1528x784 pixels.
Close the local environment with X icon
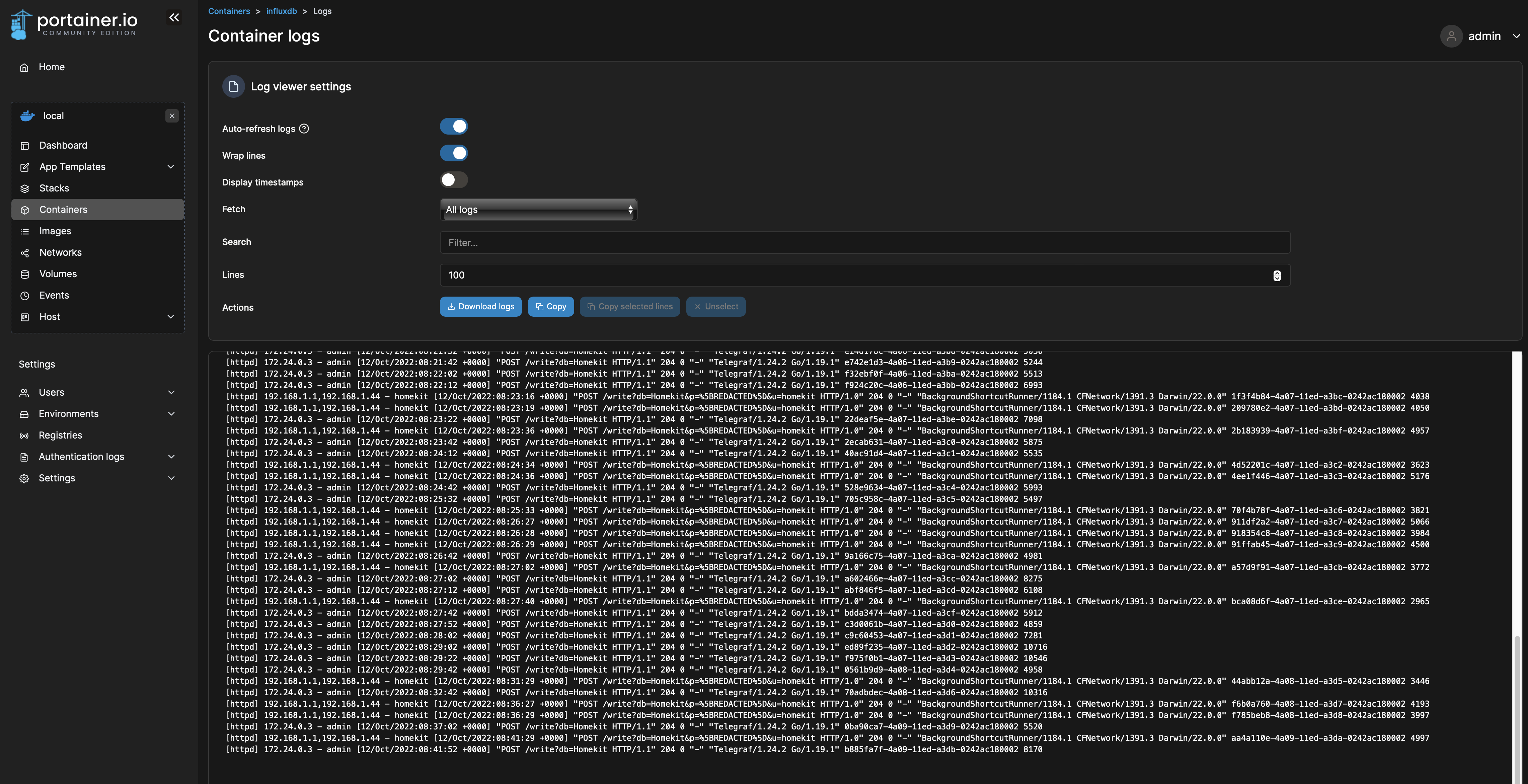tap(172, 115)
